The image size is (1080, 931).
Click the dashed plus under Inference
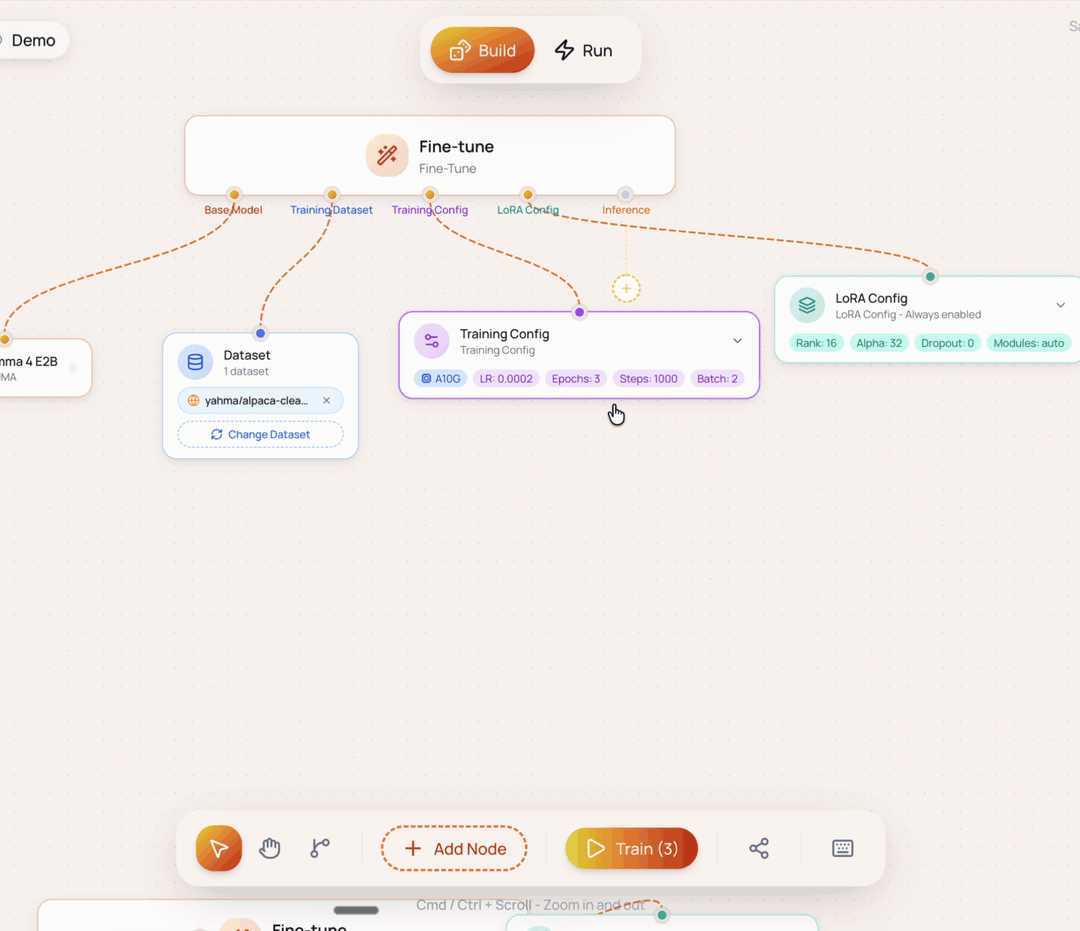pos(626,289)
